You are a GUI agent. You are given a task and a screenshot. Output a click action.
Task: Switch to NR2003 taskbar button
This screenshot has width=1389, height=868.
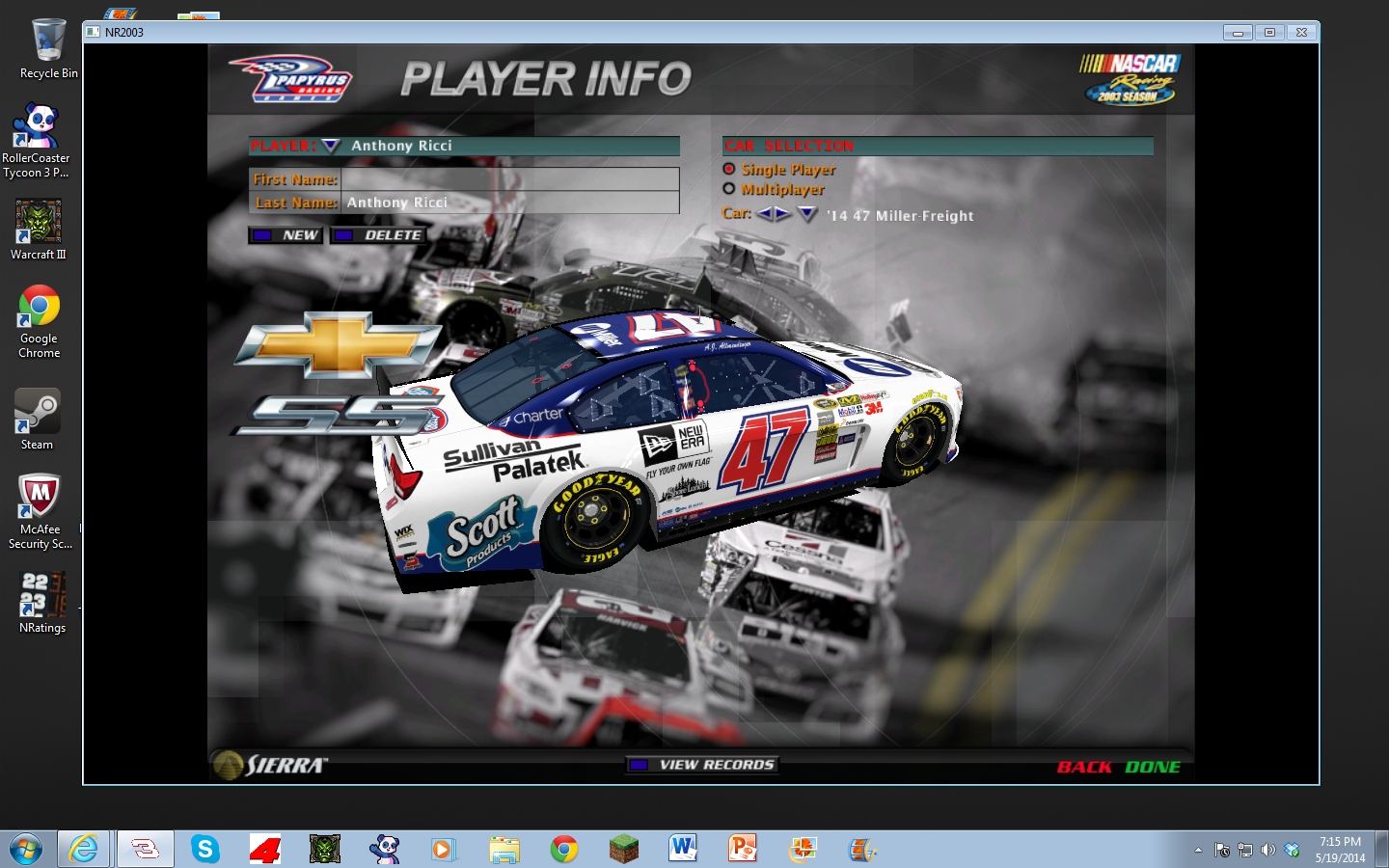[146, 850]
